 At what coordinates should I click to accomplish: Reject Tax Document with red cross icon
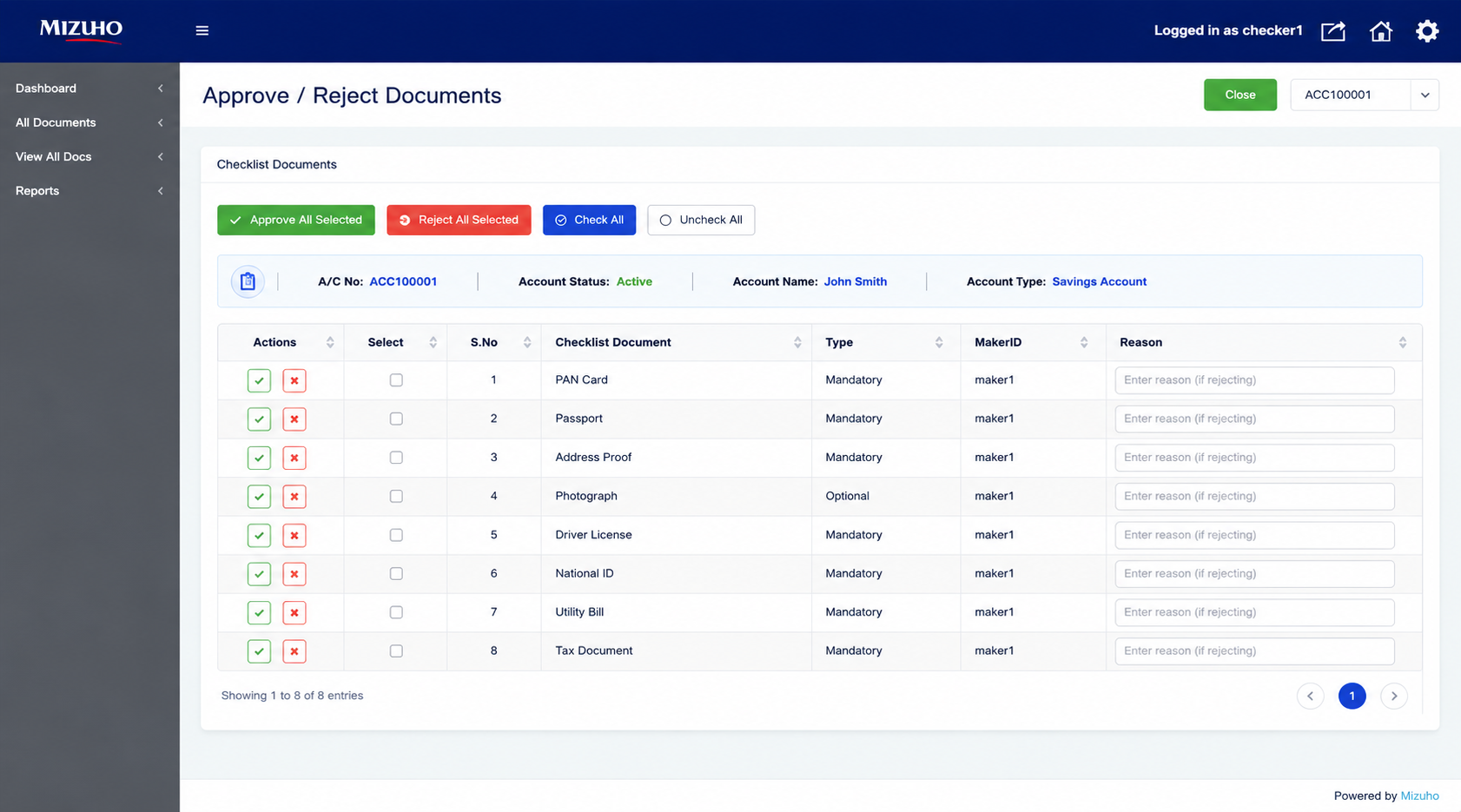point(294,651)
